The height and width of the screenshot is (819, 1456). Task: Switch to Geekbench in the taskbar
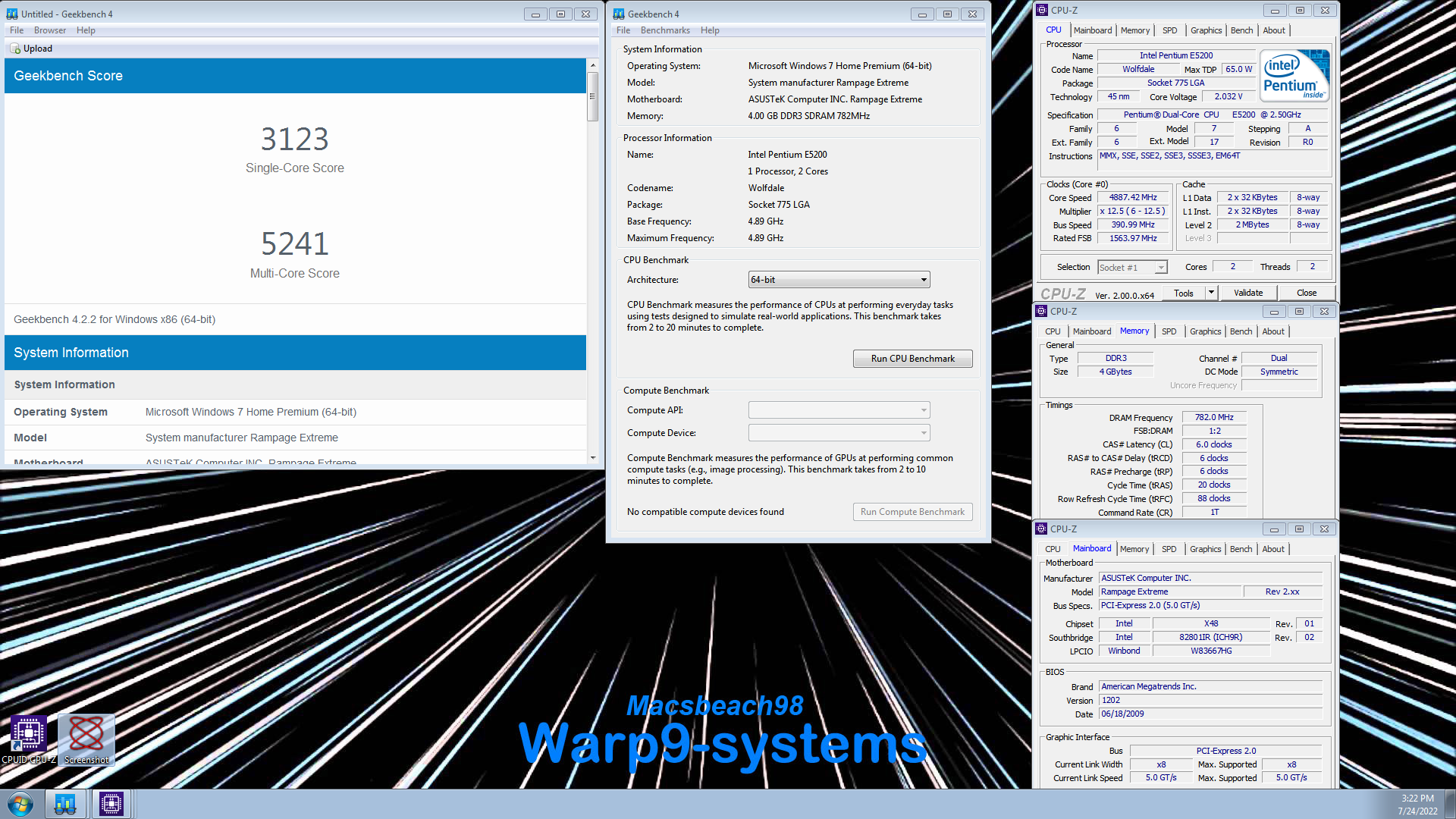tap(65, 804)
